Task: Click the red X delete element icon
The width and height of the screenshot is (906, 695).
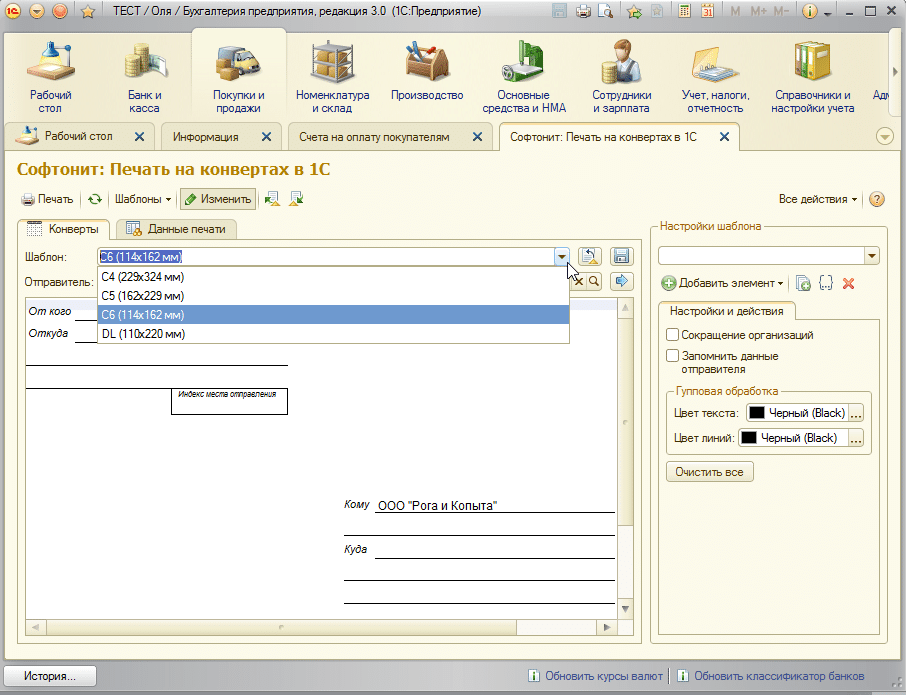Action: pyautogui.click(x=849, y=284)
